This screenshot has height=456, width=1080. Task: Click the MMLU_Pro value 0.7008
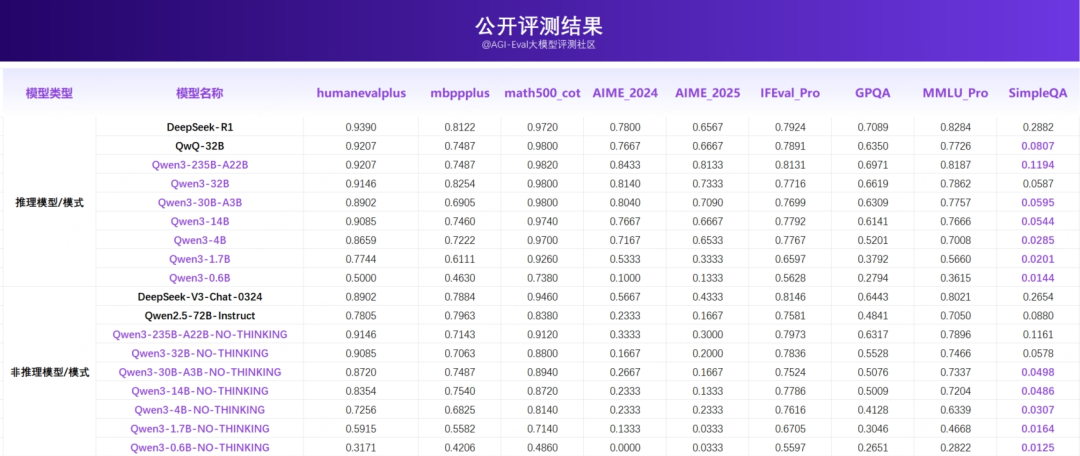point(955,240)
